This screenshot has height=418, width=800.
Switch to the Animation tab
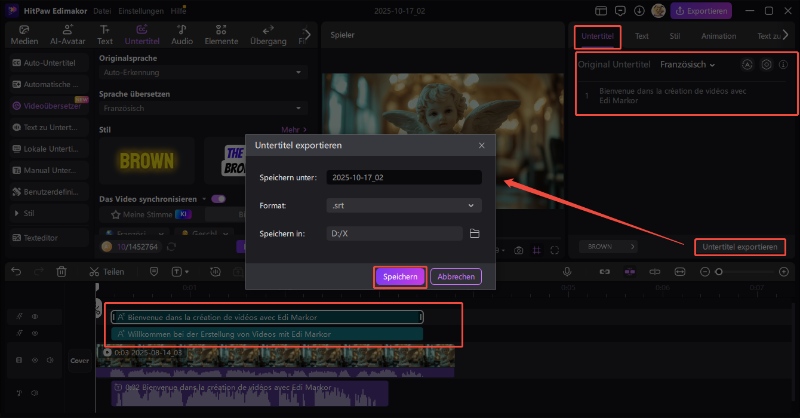coord(718,36)
